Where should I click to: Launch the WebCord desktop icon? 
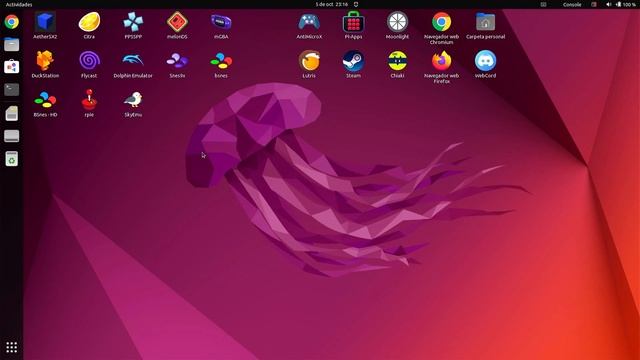click(485, 61)
